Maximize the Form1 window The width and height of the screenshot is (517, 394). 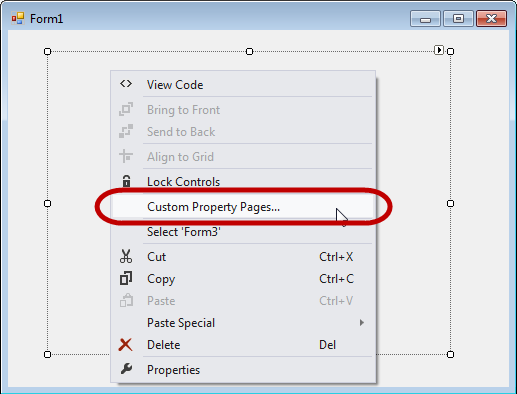(458, 19)
